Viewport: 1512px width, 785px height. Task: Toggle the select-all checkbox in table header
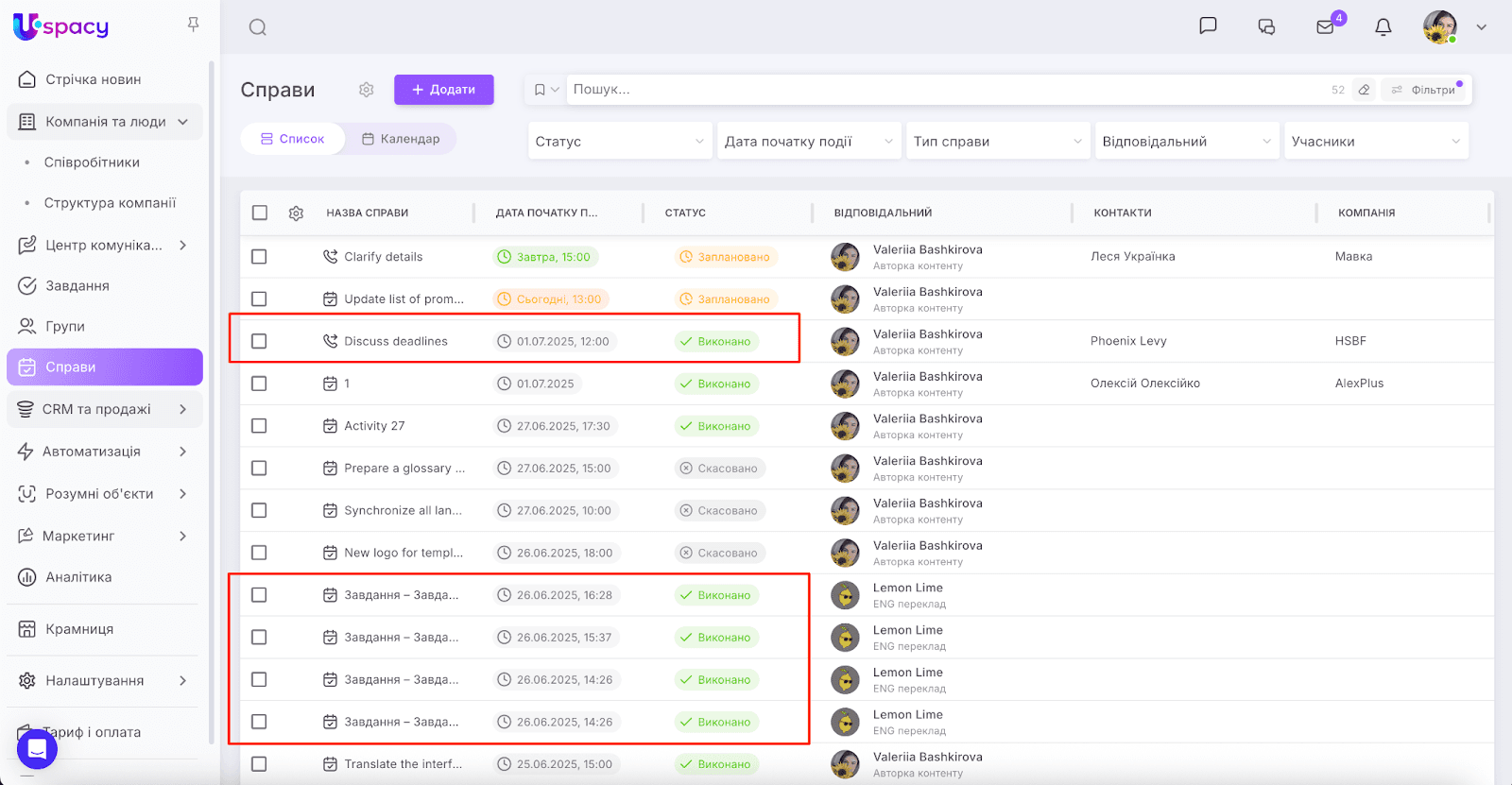260,213
